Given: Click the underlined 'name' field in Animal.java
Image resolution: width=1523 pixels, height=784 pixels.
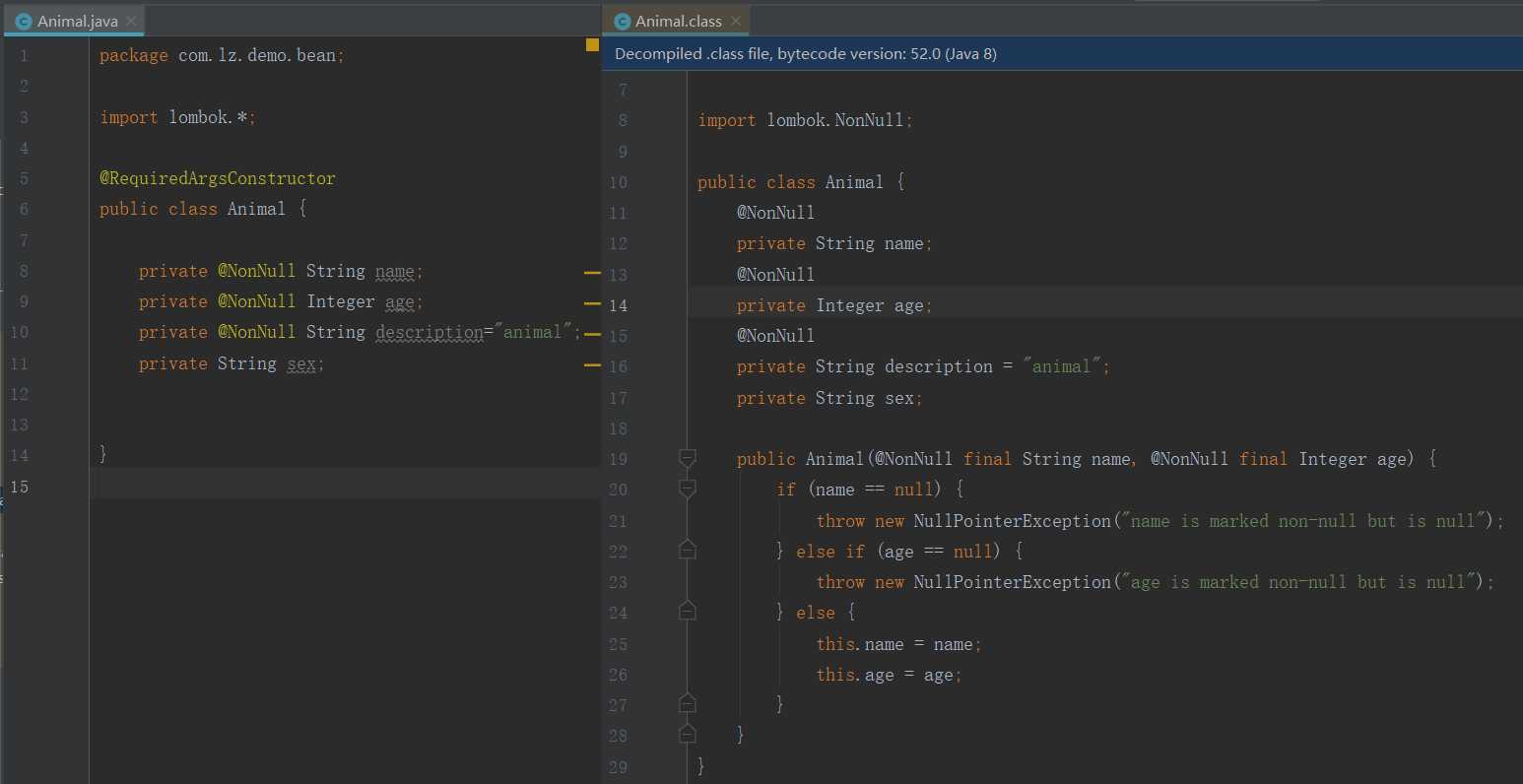Looking at the screenshot, I should click(x=395, y=271).
